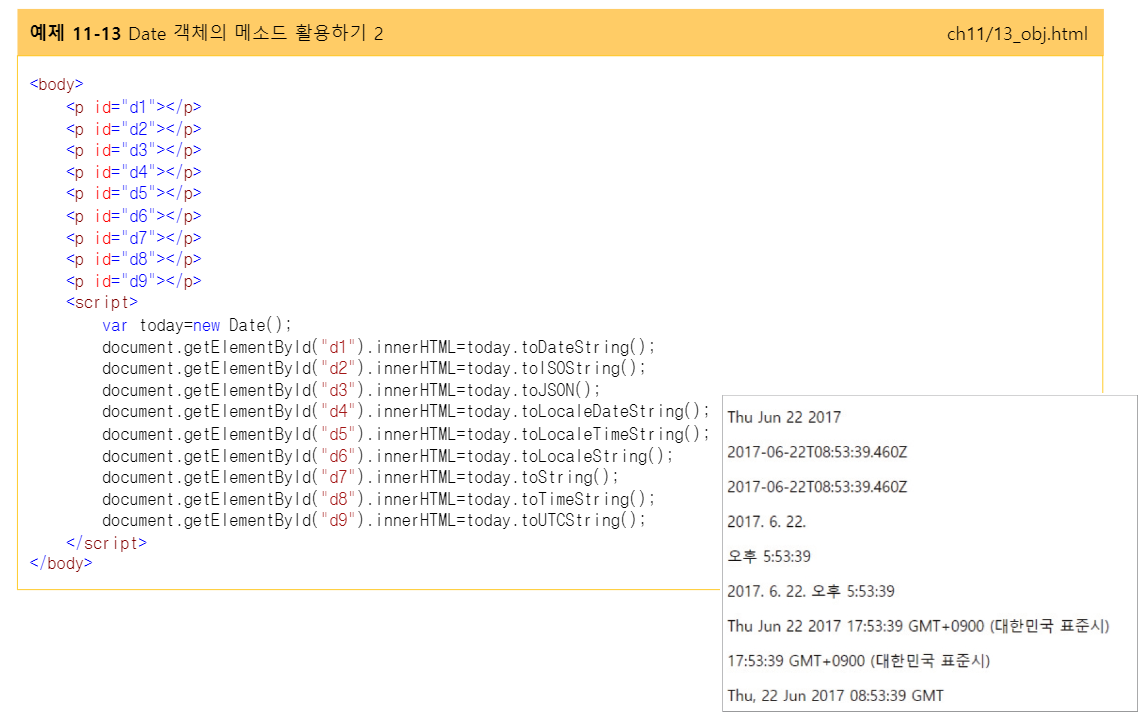The height and width of the screenshot is (723, 1143).
Task: Click the toLocaleString() code line
Action: pyautogui.click(x=388, y=456)
